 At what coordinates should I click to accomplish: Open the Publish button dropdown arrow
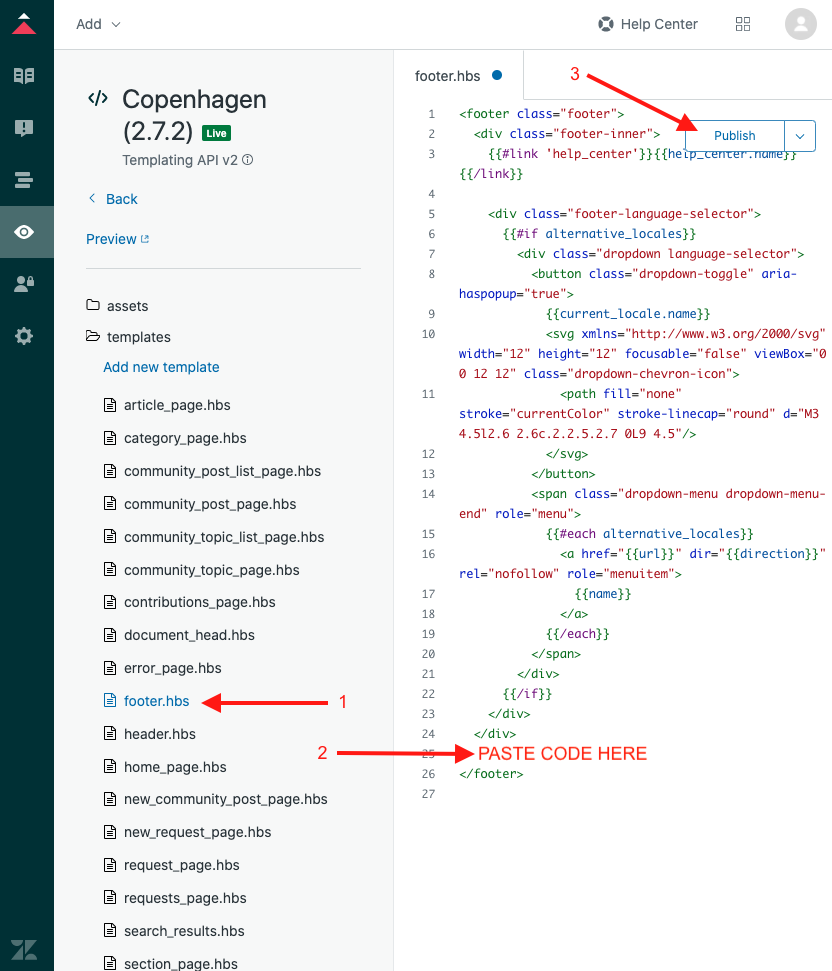[800, 136]
